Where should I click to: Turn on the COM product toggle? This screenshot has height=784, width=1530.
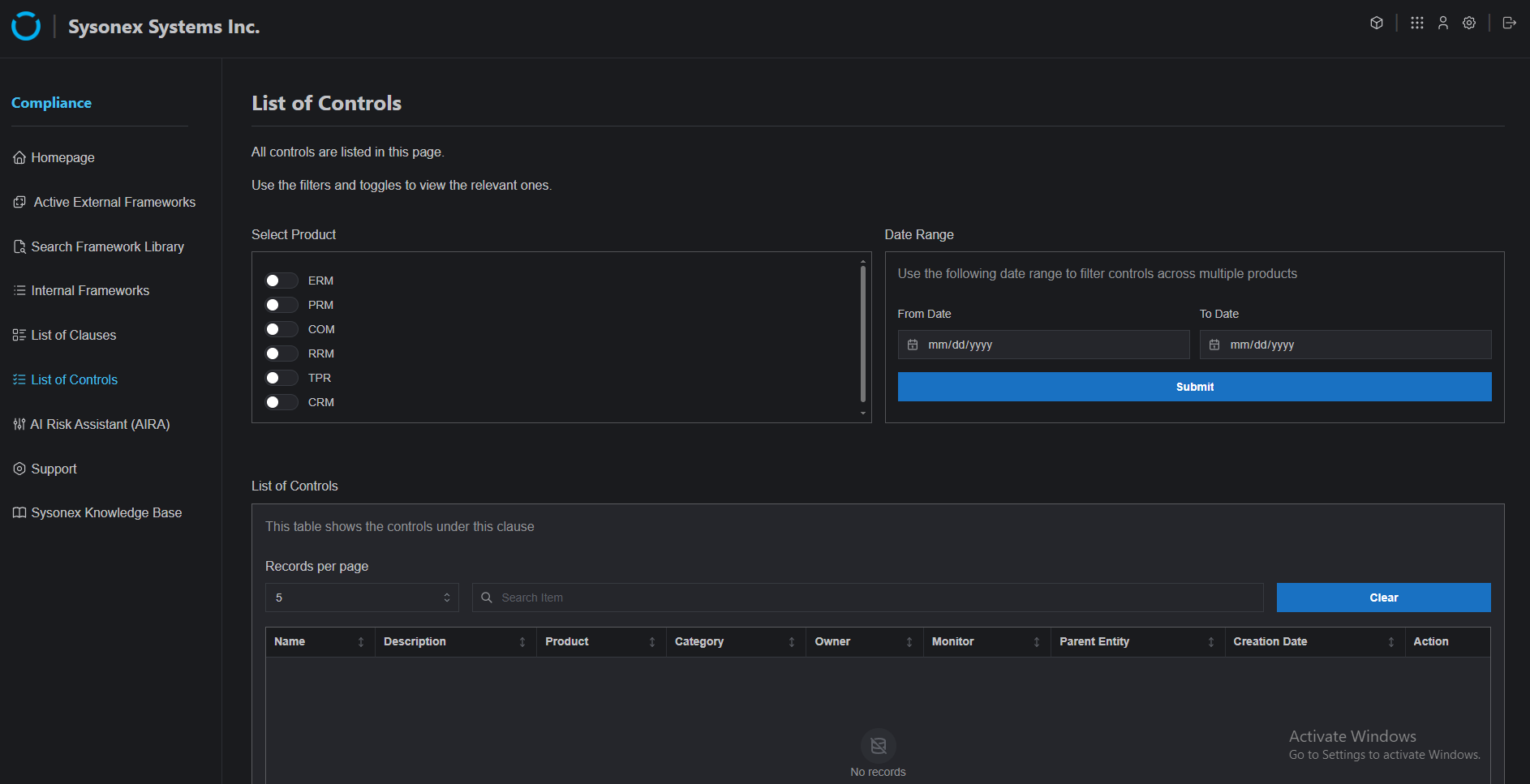282,329
